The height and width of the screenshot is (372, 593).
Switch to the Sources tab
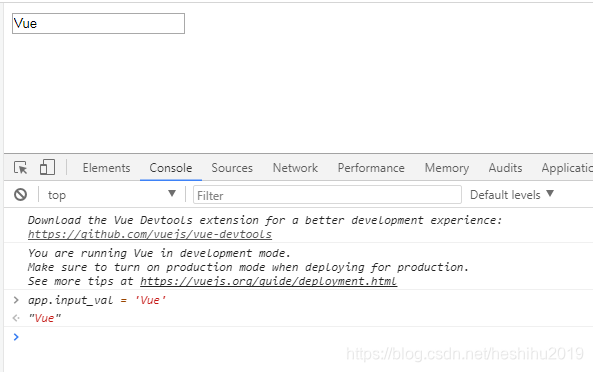[x=232, y=168]
